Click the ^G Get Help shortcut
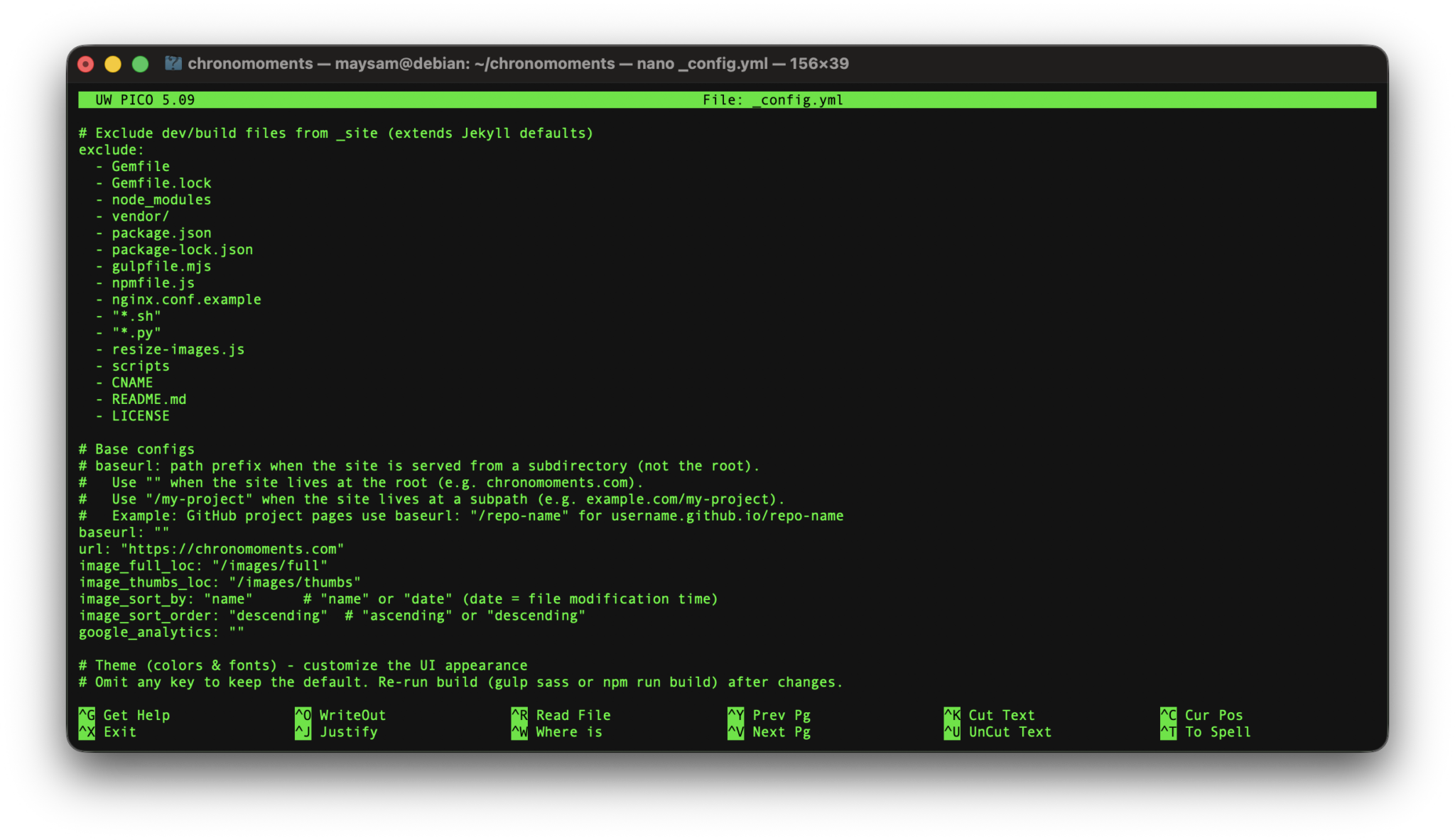The image size is (1455, 840). tap(124, 715)
